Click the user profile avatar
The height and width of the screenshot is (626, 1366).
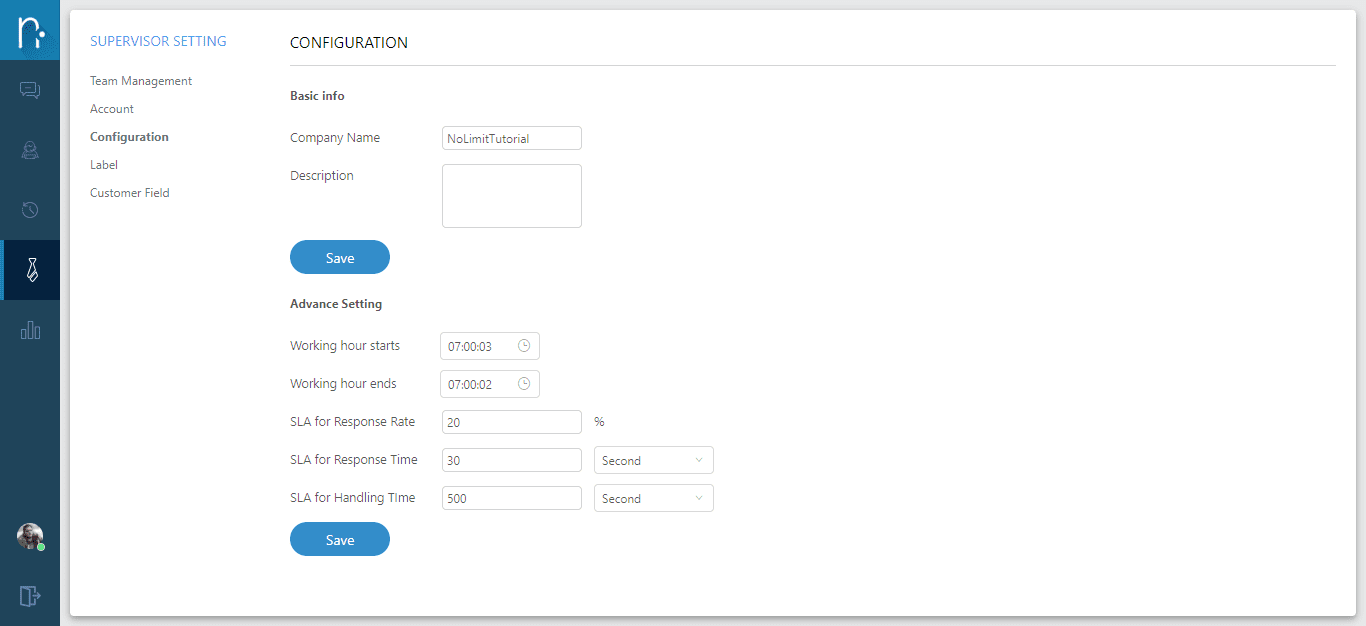pos(30,536)
